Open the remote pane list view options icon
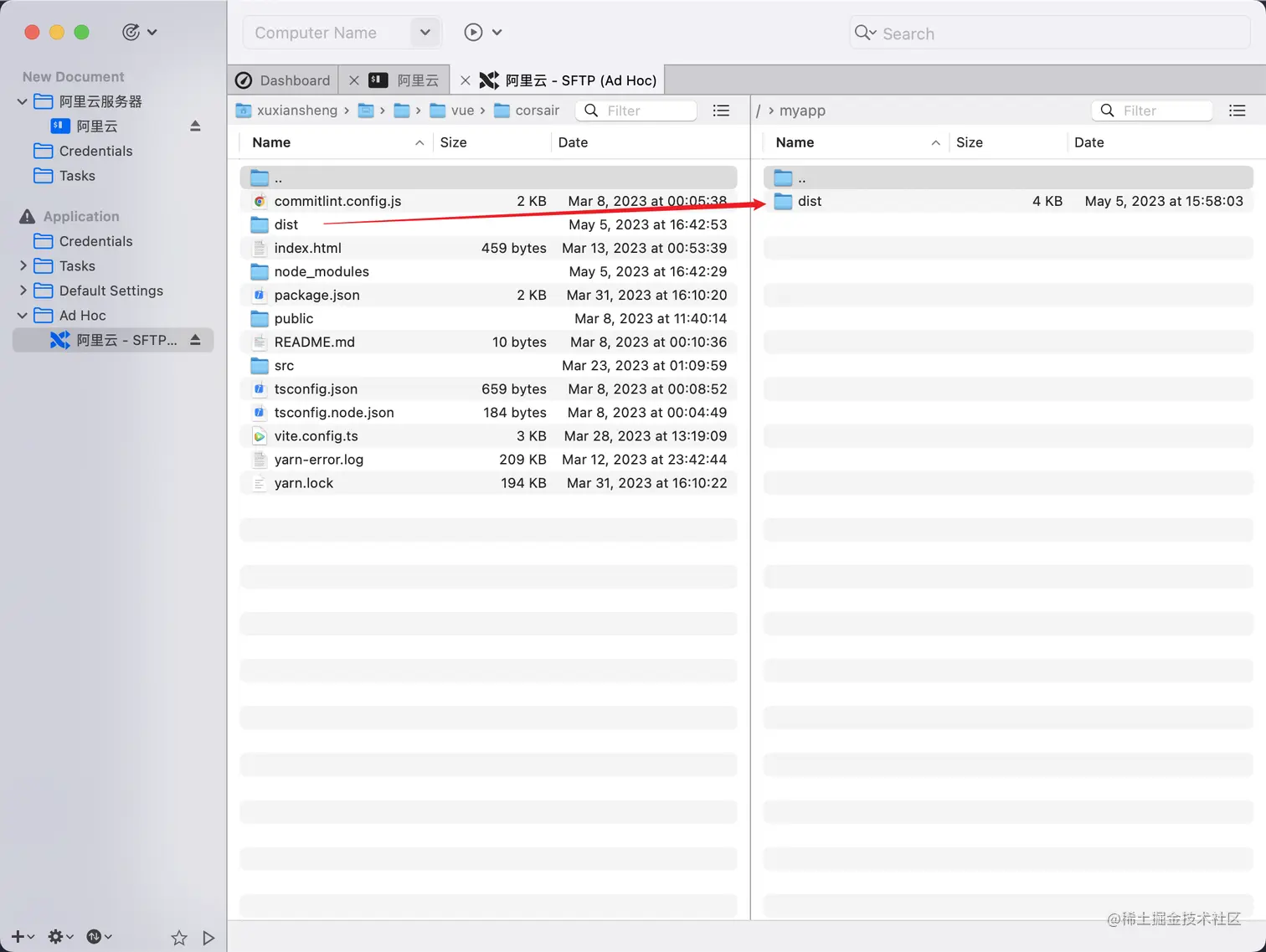1266x952 pixels. [x=1238, y=111]
